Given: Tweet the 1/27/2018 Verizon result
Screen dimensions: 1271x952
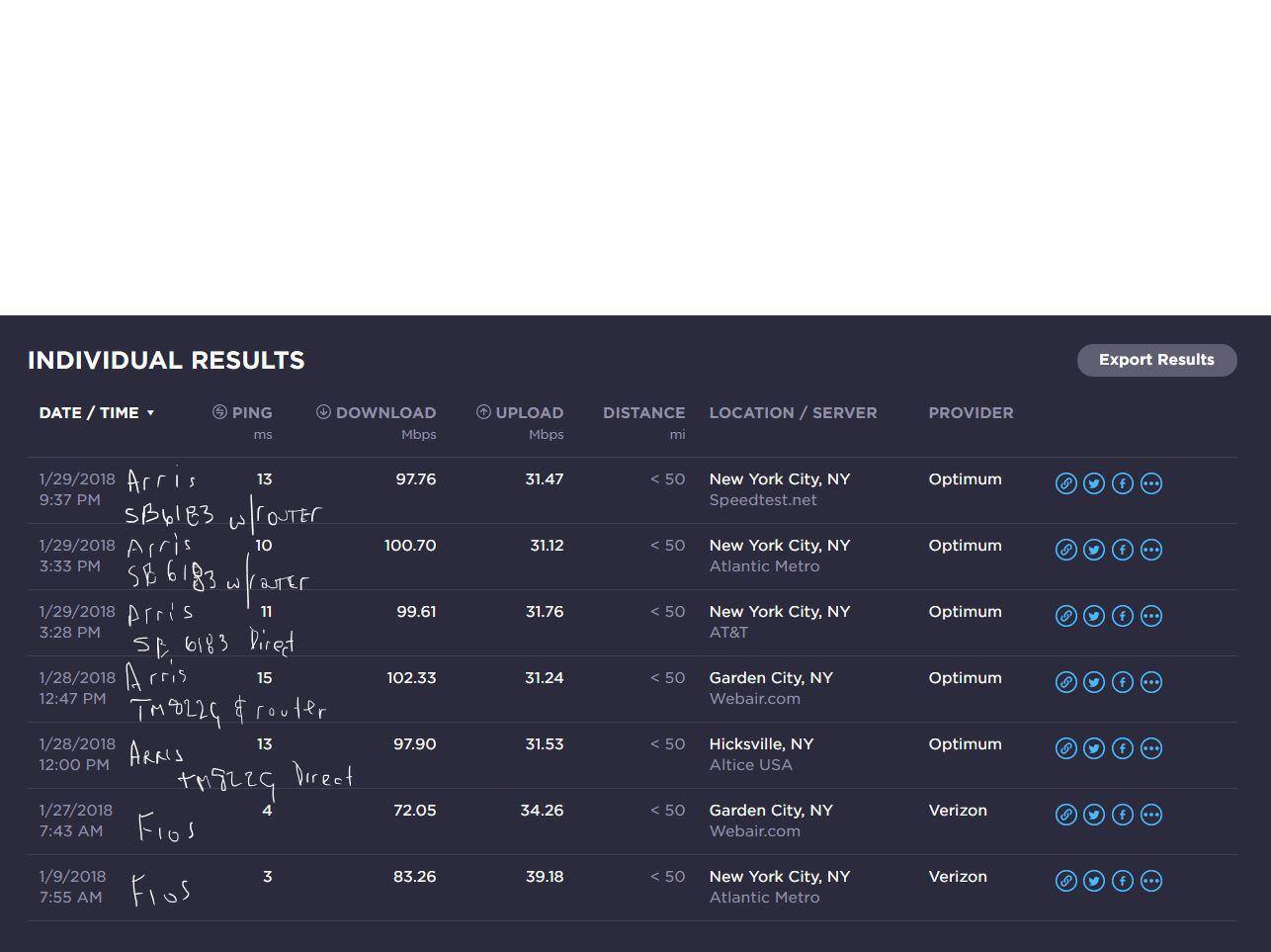Looking at the screenshot, I should click(1094, 815).
